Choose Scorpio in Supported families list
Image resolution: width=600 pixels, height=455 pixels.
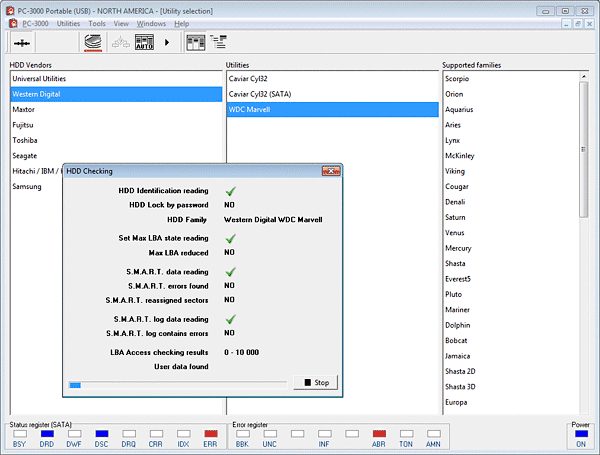[458, 78]
